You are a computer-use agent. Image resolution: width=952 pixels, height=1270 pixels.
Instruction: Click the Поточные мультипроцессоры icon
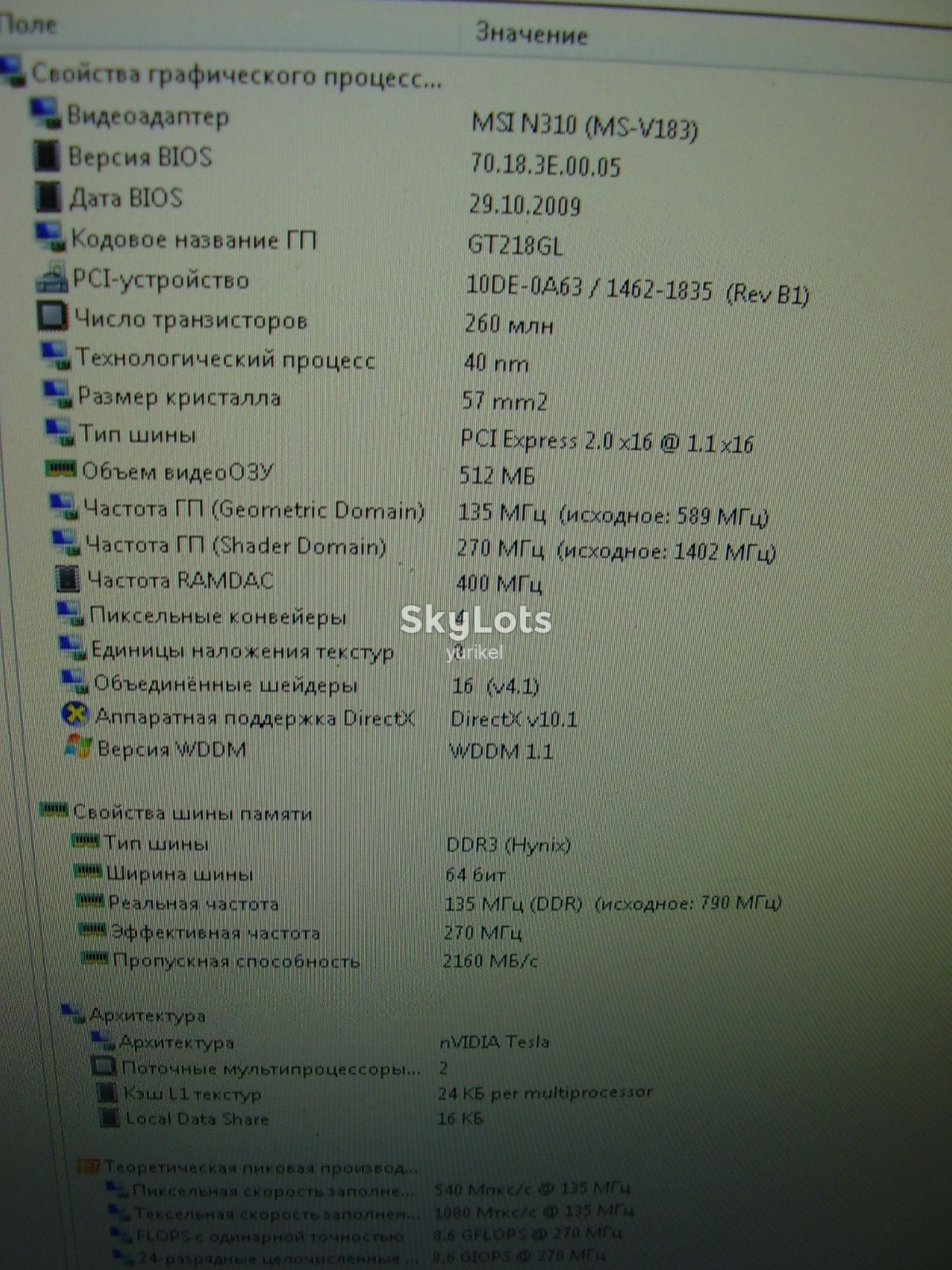[104, 1068]
